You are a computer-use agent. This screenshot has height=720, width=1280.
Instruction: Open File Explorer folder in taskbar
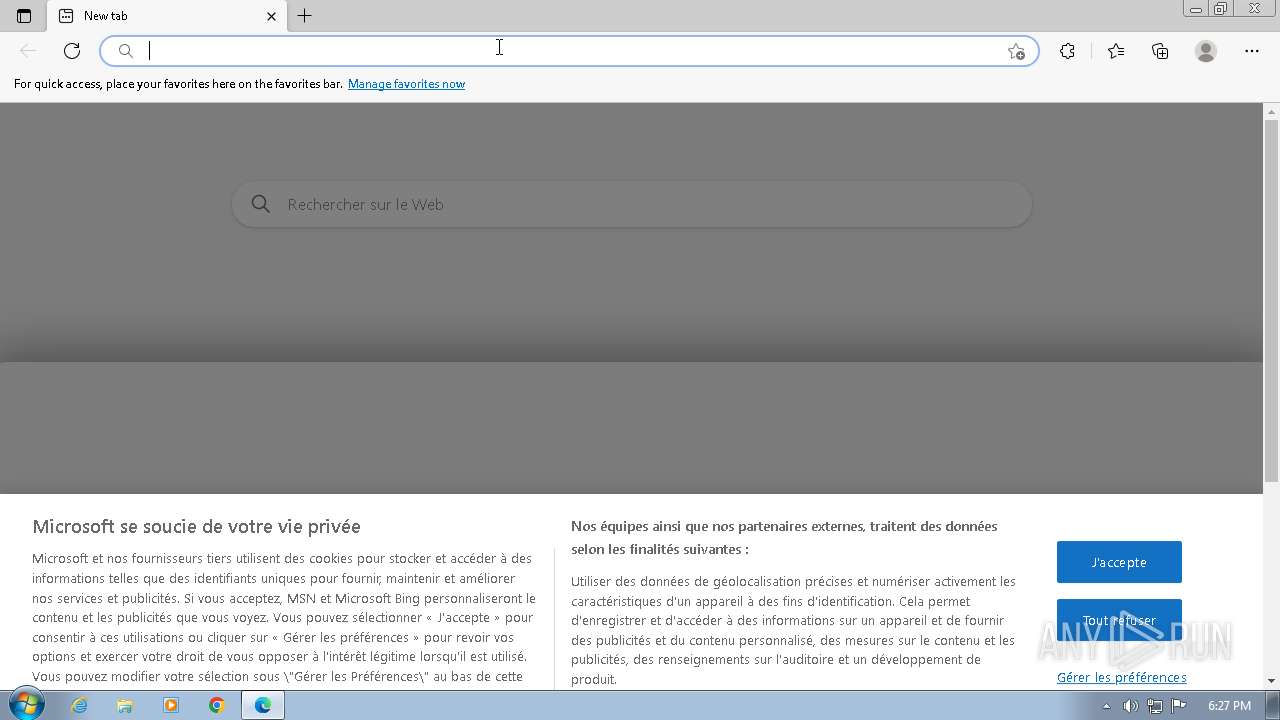pos(125,705)
